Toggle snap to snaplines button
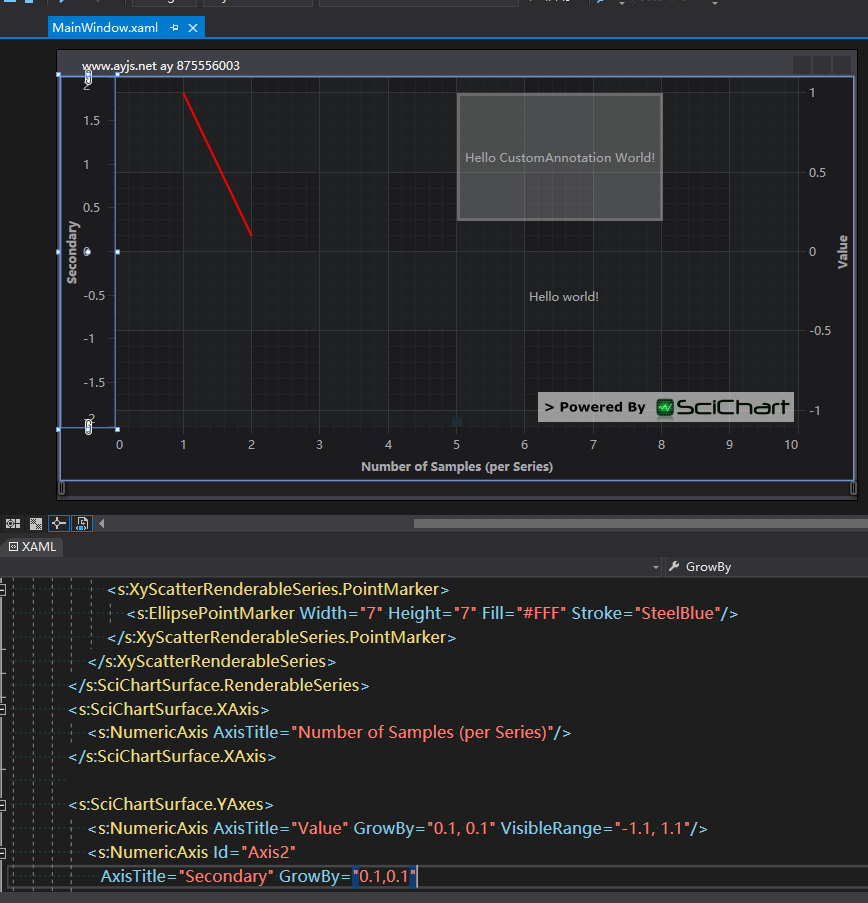 58,523
